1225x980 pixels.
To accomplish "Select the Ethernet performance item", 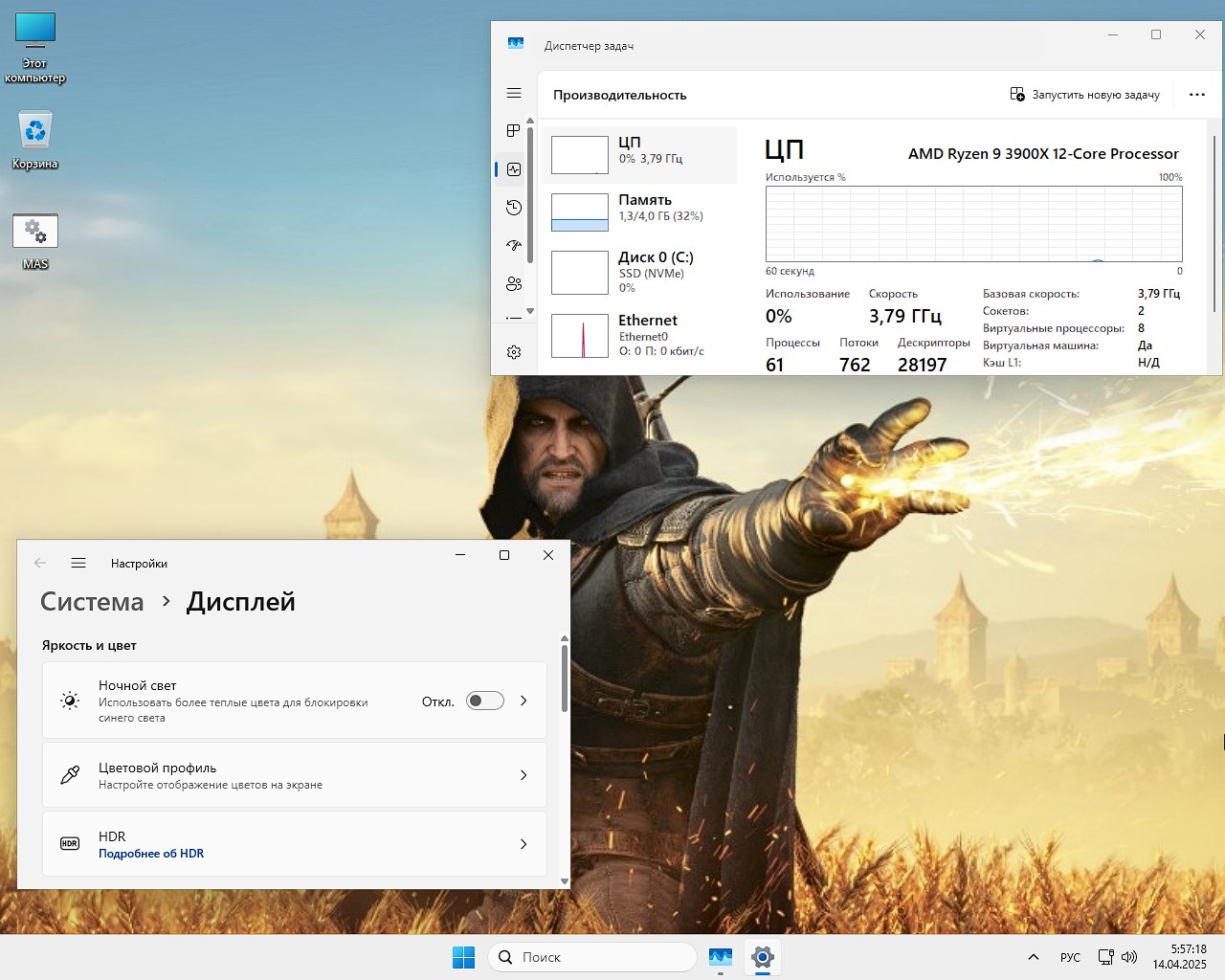I will coord(639,336).
